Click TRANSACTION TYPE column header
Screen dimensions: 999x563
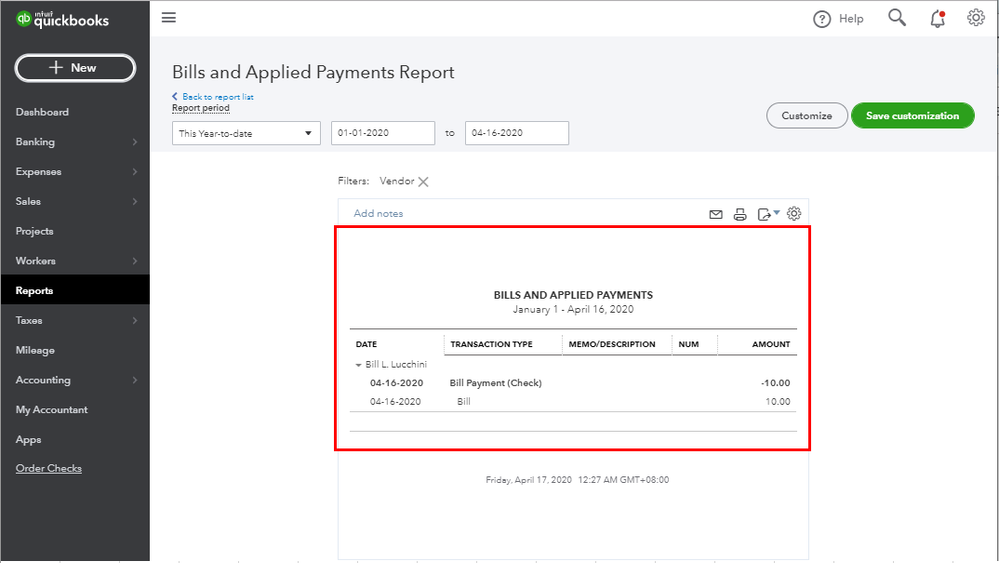coord(491,344)
